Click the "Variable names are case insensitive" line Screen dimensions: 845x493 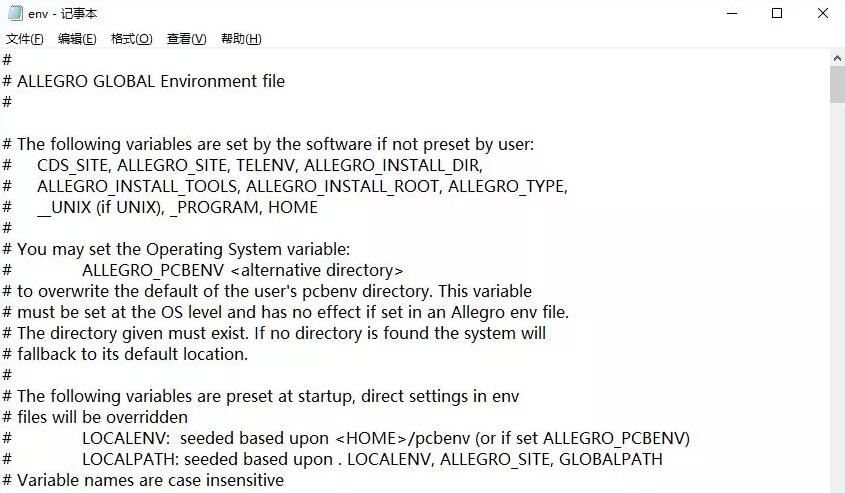(x=150, y=480)
